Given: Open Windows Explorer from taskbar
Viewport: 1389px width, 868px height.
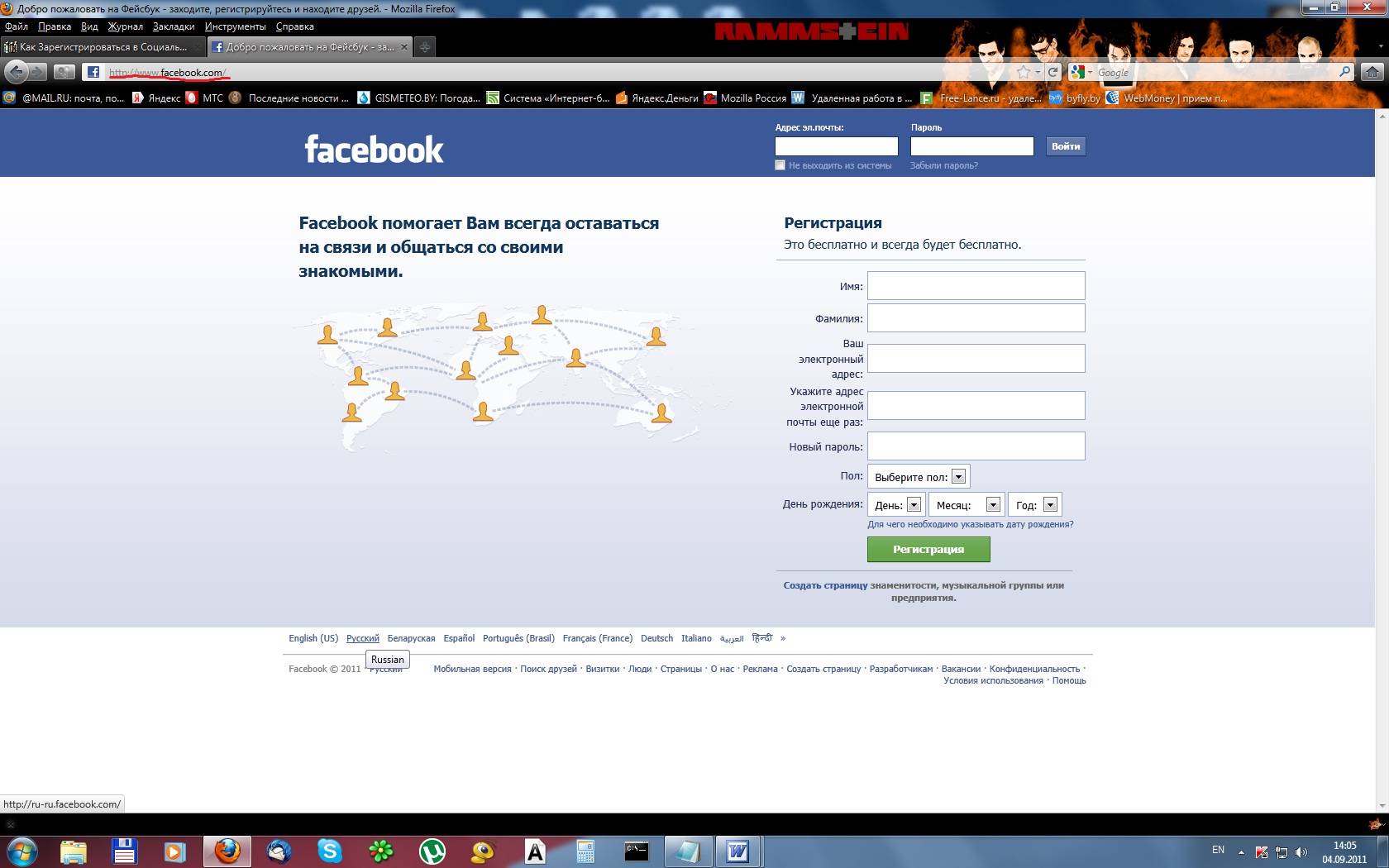Looking at the screenshot, I should coord(74,851).
